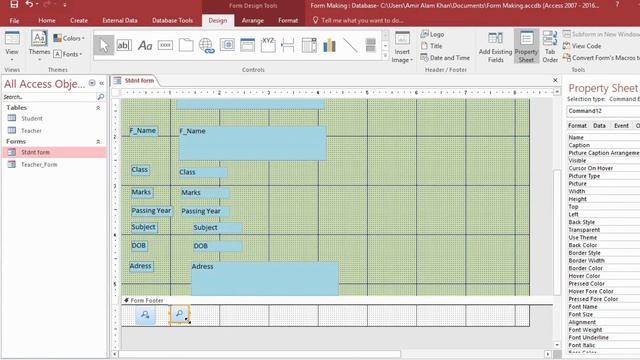Open Property Sheet Data tab

coord(599,126)
